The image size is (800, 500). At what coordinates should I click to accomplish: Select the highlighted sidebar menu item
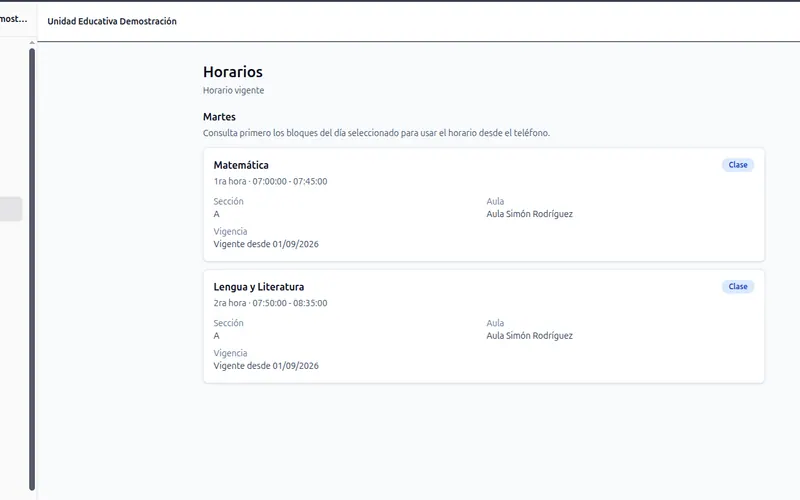point(11,209)
